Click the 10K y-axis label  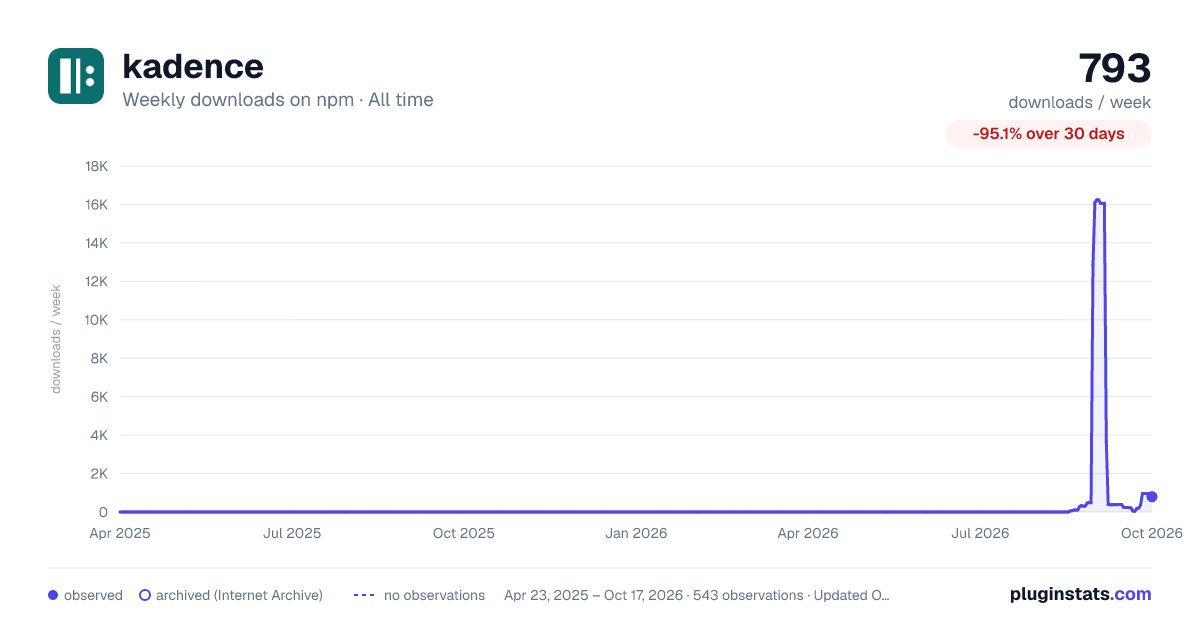tap(97, 320)
